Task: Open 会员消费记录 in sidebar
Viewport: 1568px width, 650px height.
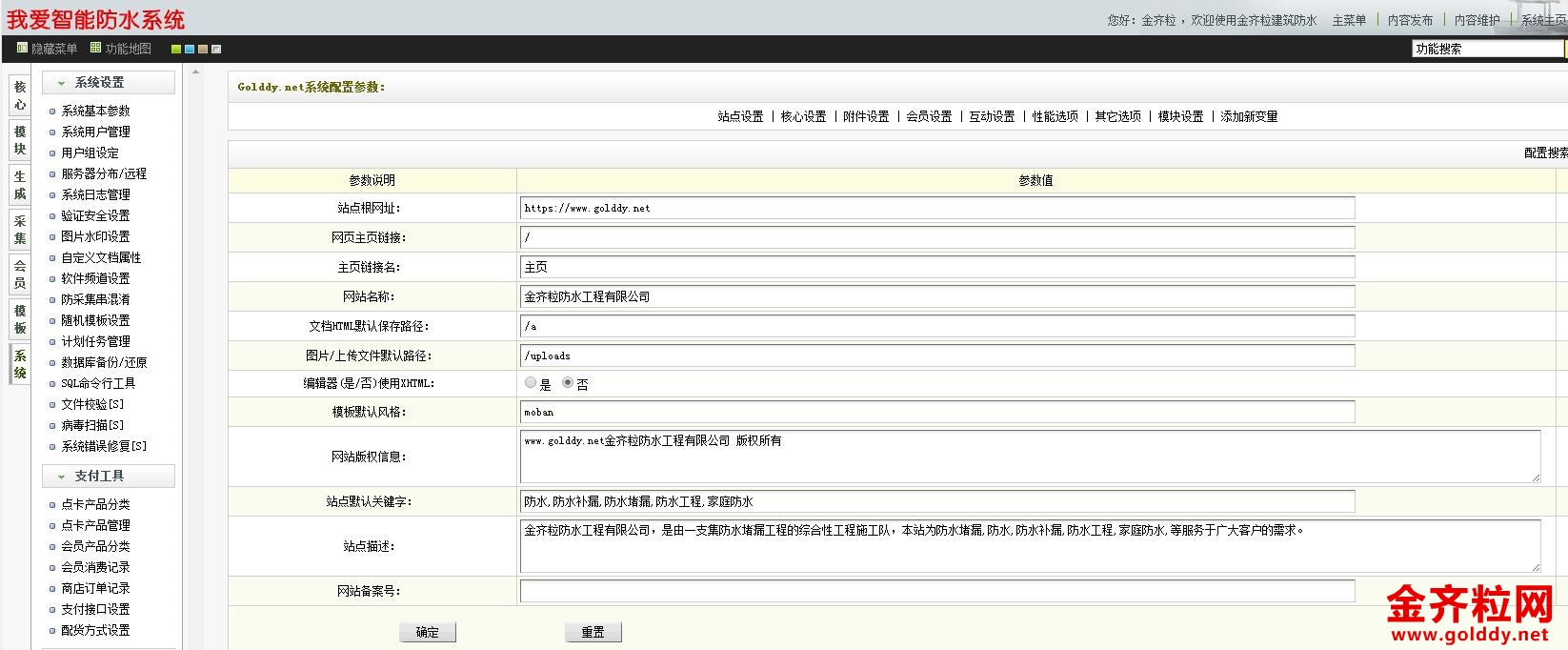Action: 95,567
